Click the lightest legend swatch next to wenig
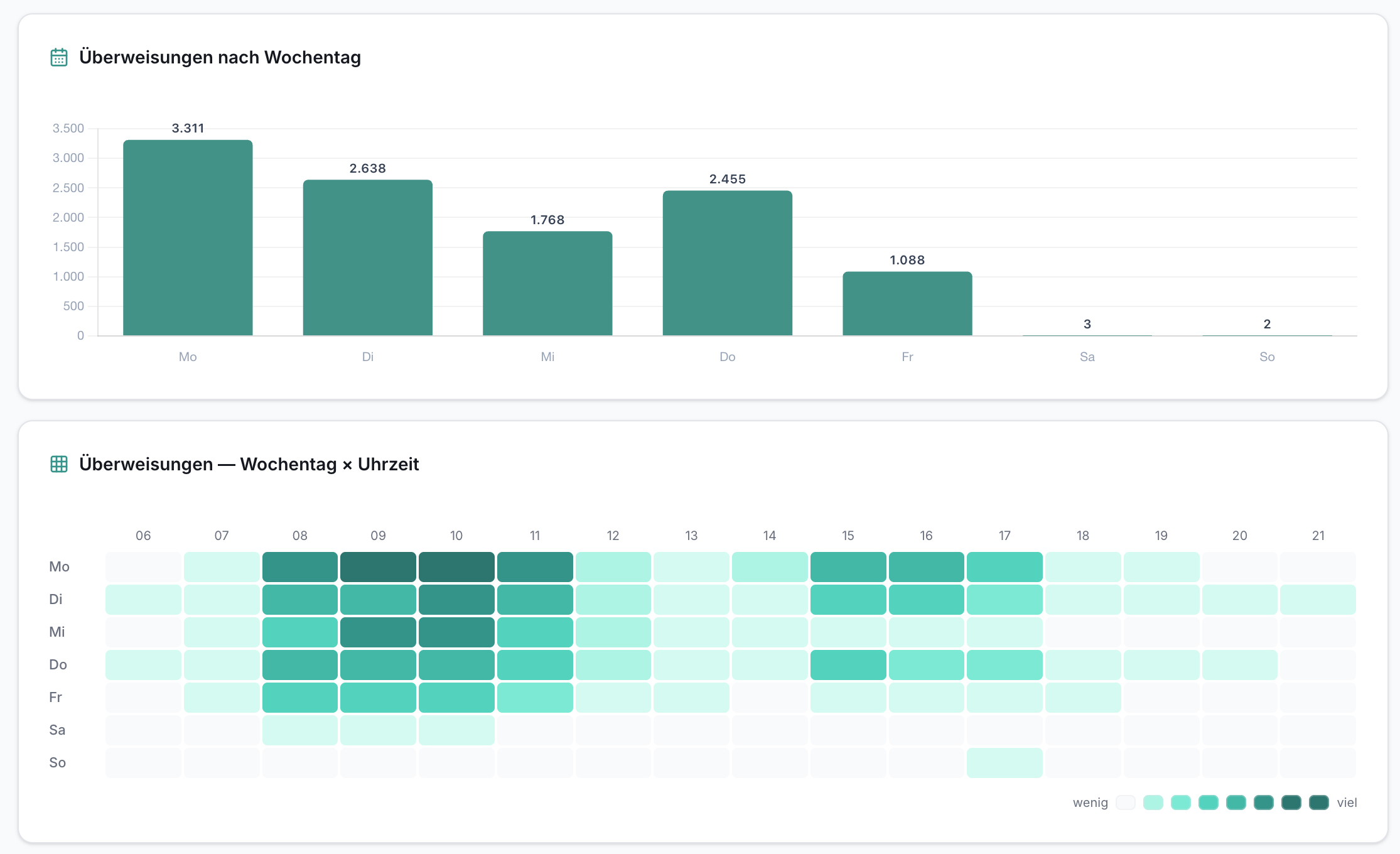This screenshot has width=1400, height=854. point(1126,803)
